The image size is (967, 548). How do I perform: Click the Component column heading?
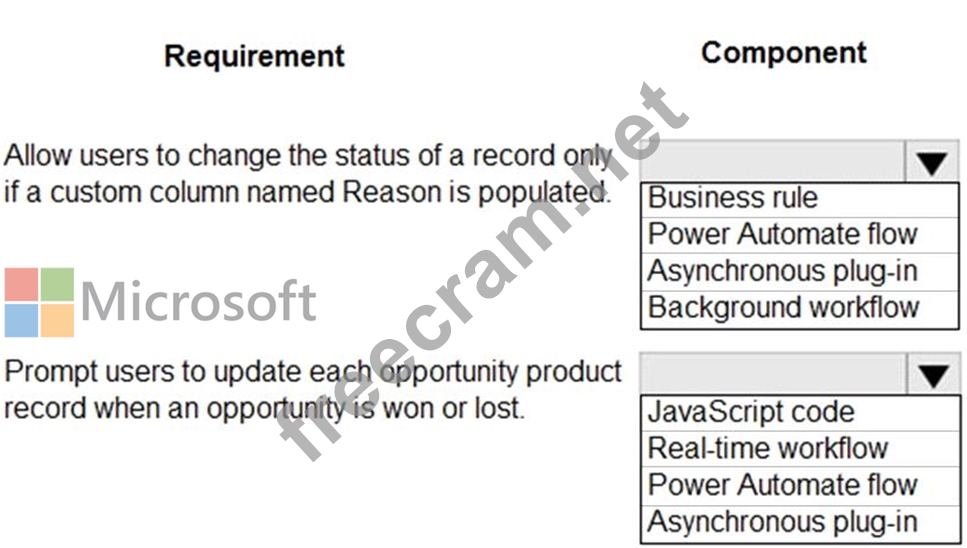[783, 52]
